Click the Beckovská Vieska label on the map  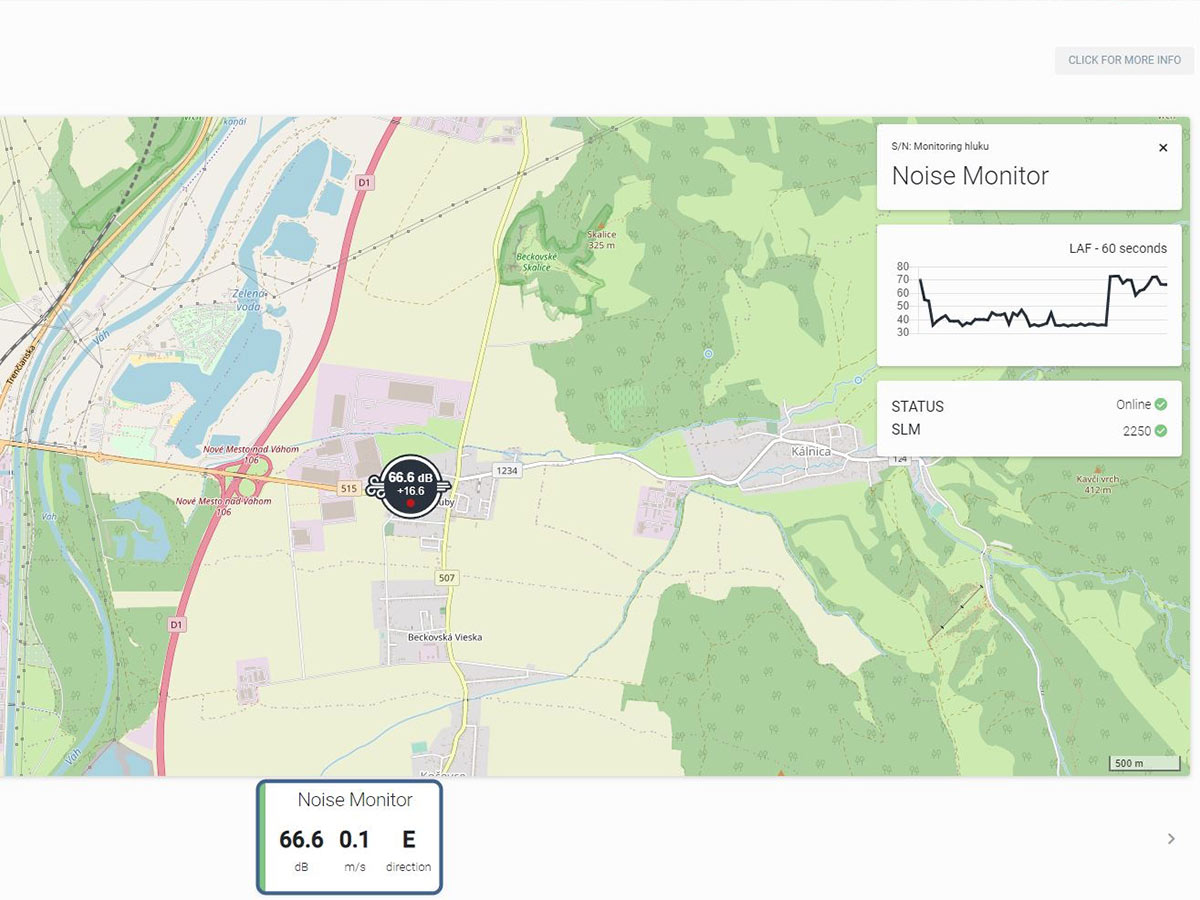tap(445, 637)
